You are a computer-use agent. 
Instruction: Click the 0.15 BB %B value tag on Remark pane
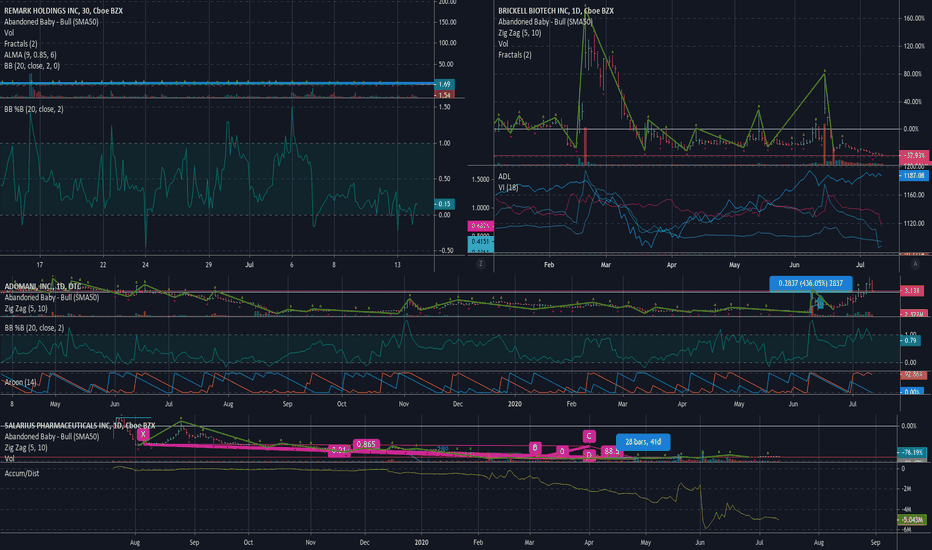[x=445, y=204]
